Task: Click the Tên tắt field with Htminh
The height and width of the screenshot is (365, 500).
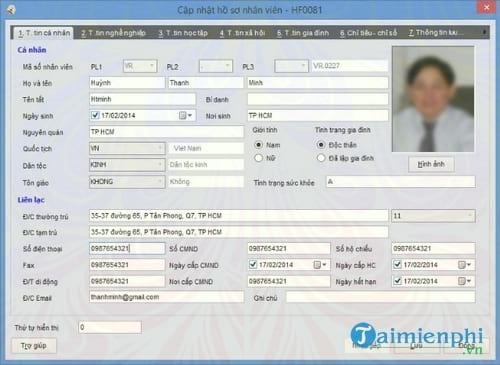Action: (x=142, y=99)
